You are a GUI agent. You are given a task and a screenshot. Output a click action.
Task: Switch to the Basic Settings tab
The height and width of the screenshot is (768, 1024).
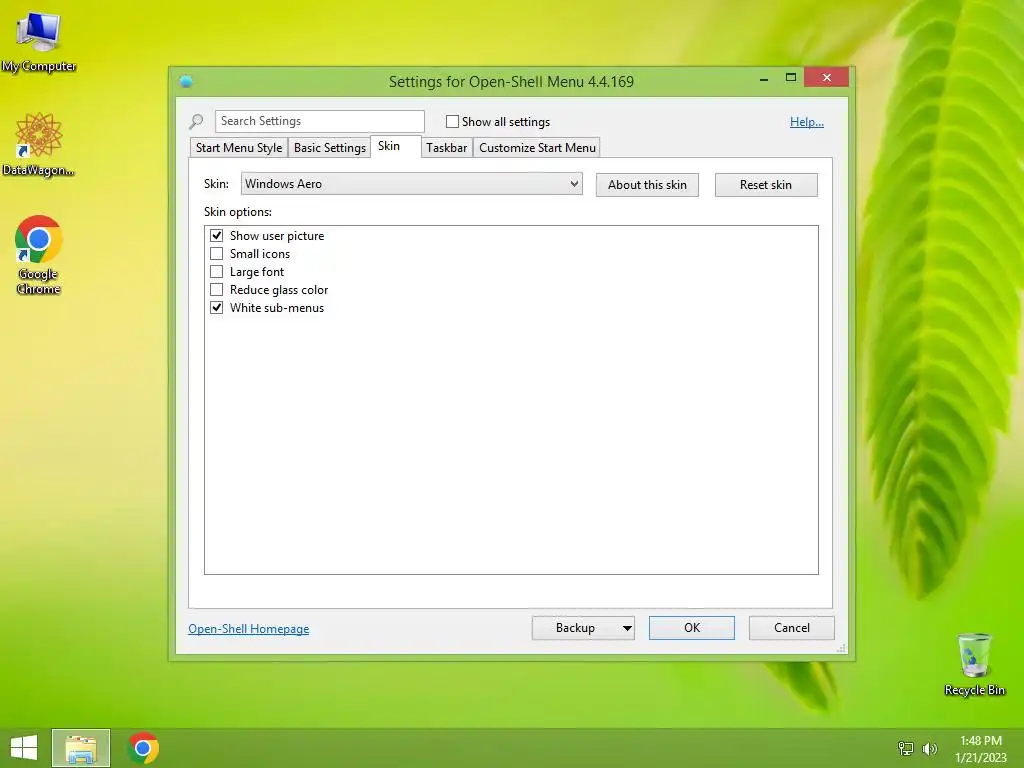330,148
